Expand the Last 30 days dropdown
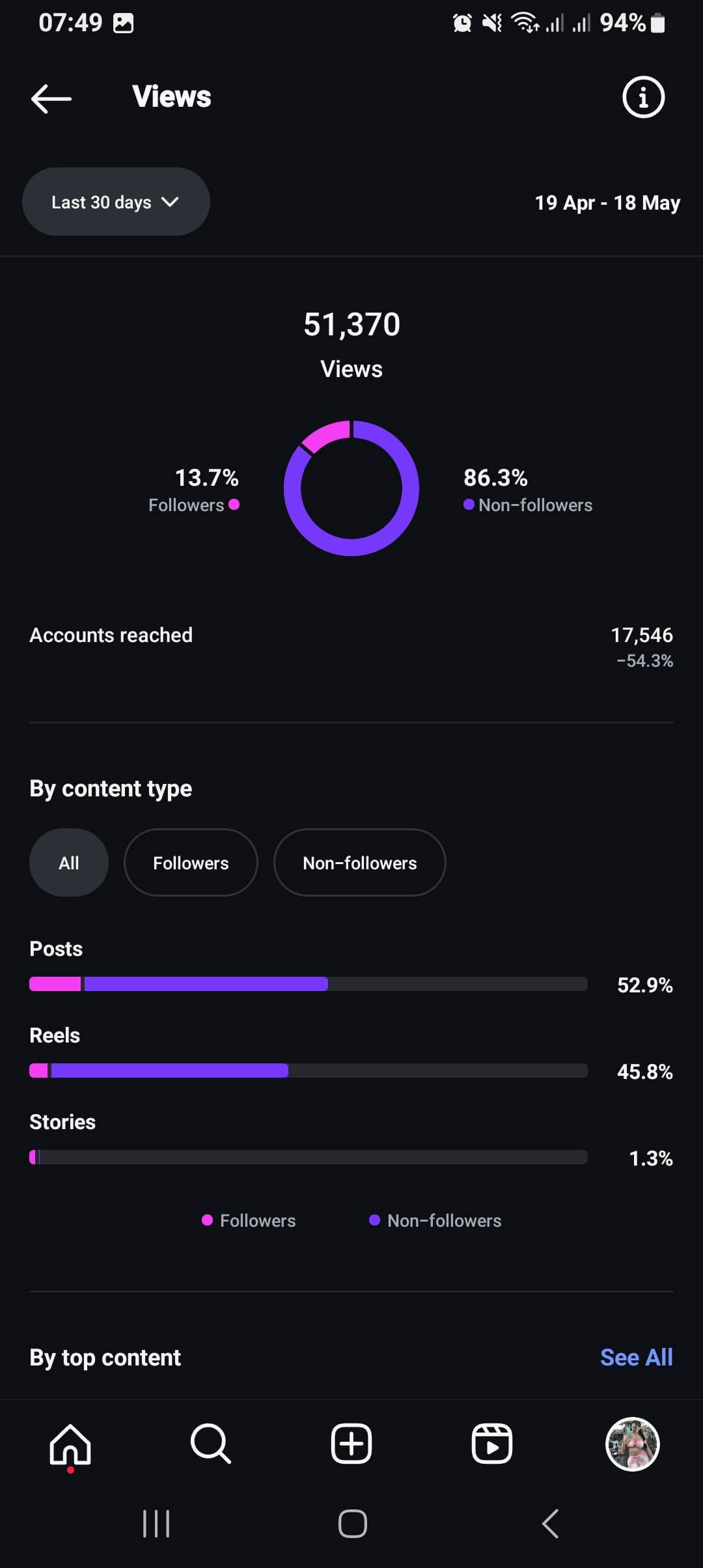 [x=116, y=202]
